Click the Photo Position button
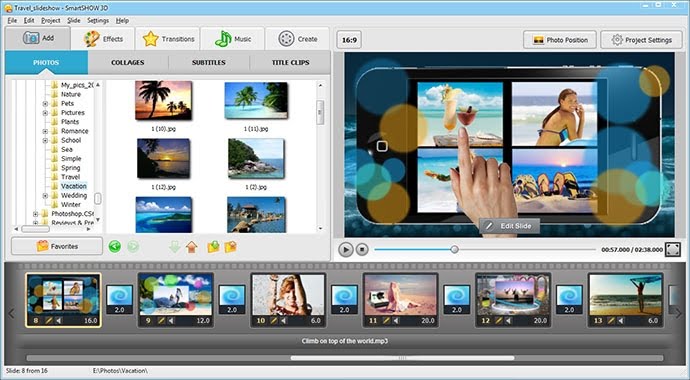Image resolution: width=690 pixels, height=380 pixels. [x=560, y=40]
